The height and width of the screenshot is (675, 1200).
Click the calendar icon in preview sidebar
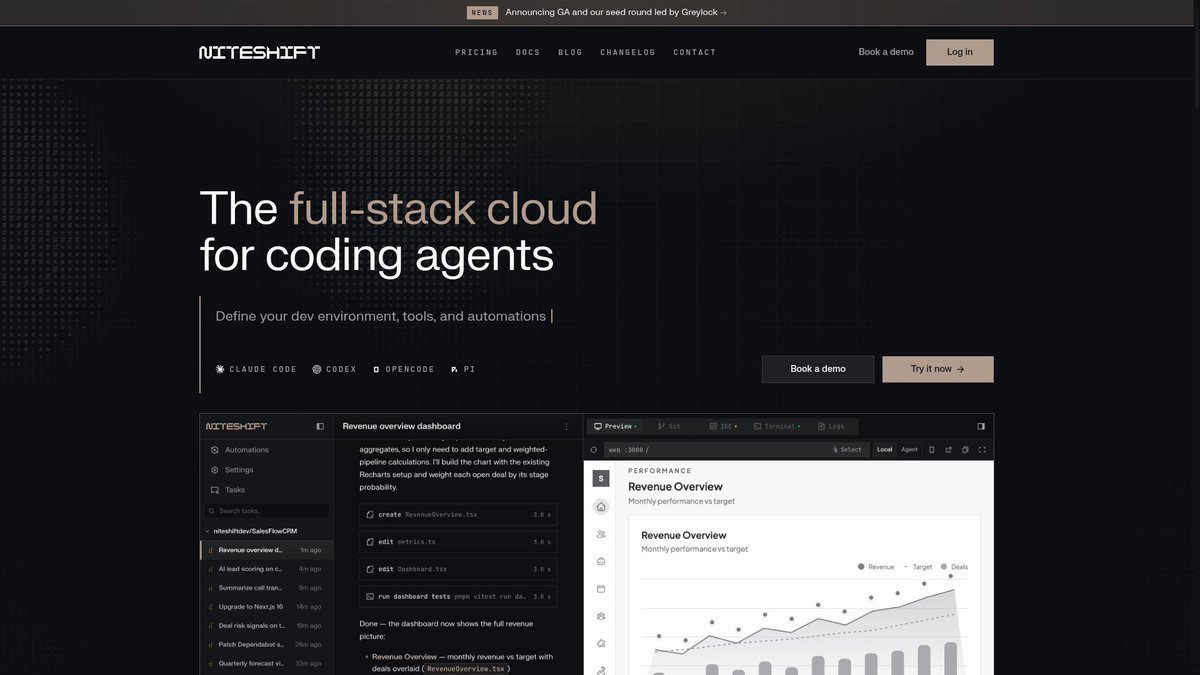601,589
